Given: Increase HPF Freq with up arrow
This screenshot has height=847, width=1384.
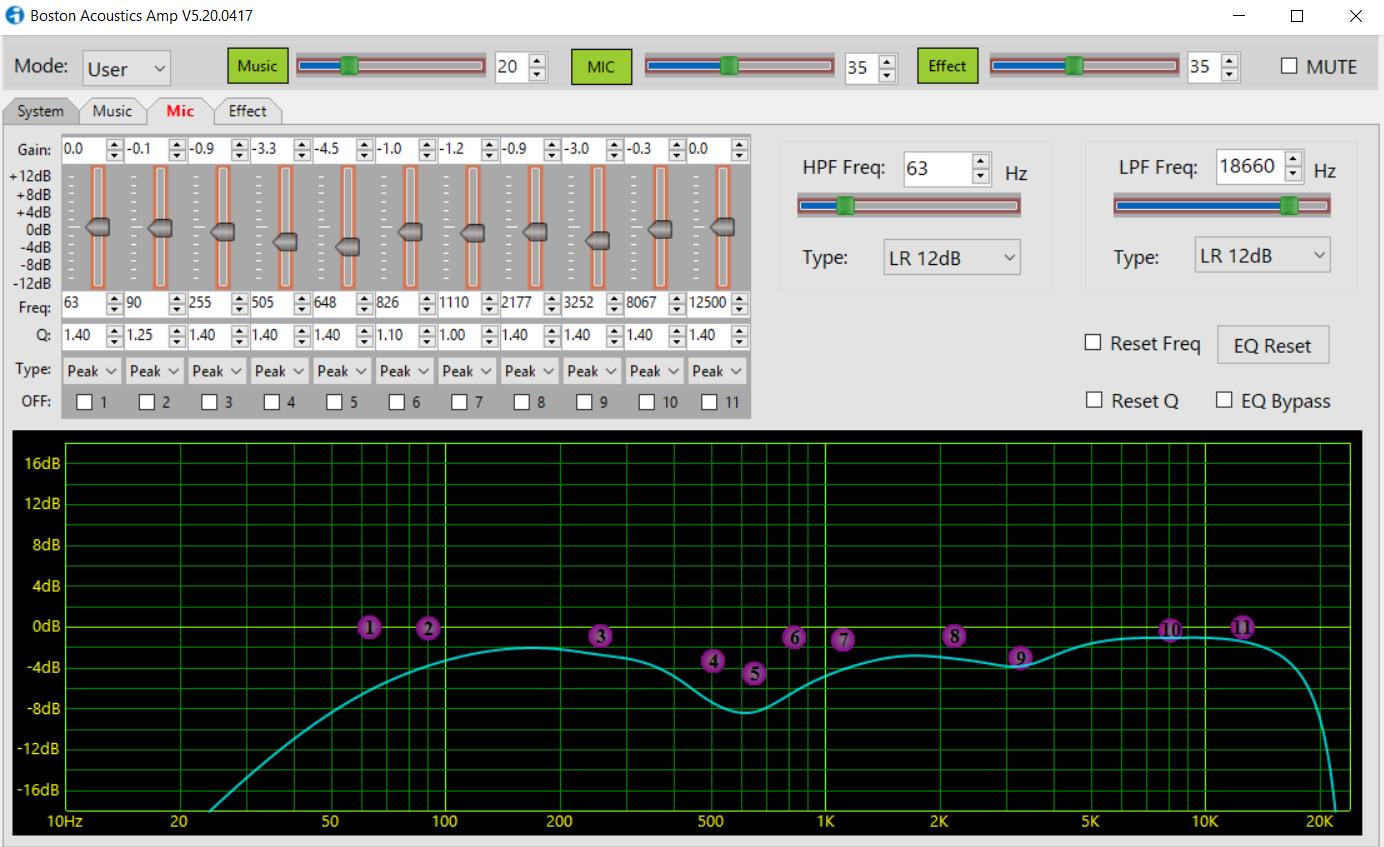Looking at the screenshot, I should coord(981,162).
